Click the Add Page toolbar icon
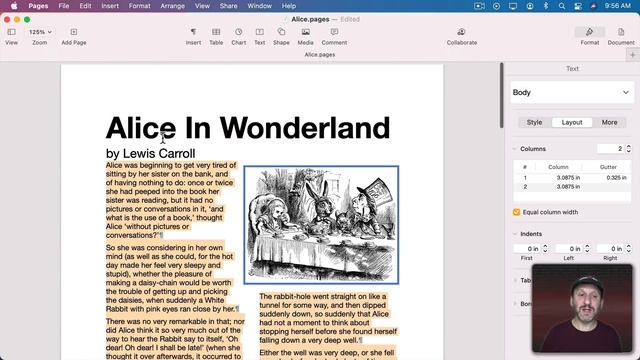The width and height of the screenshot is (640, 360). pyautogui.click(x=73, y=32)
